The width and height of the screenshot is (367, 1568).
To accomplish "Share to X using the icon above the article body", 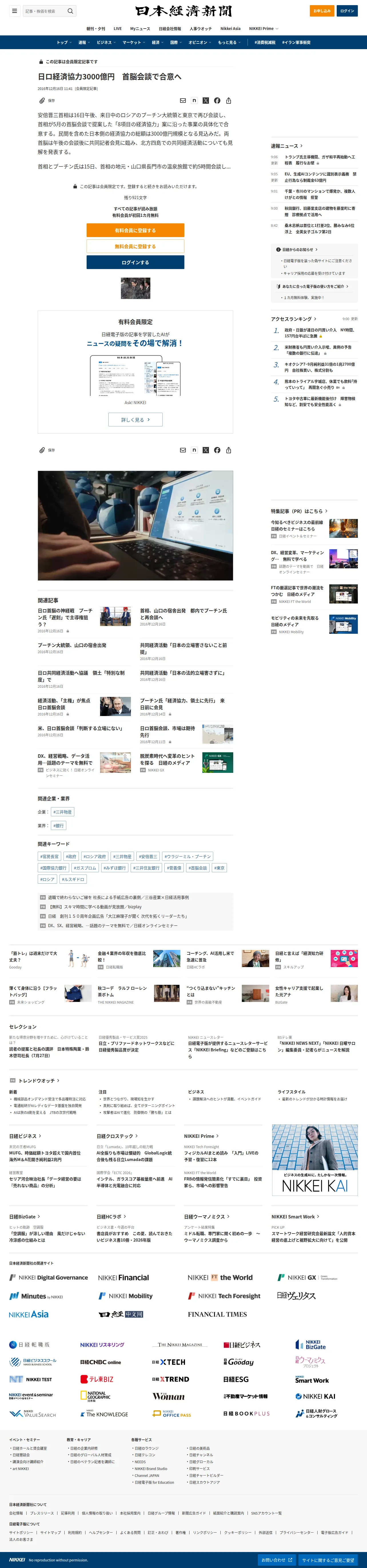I will point(206,101).
